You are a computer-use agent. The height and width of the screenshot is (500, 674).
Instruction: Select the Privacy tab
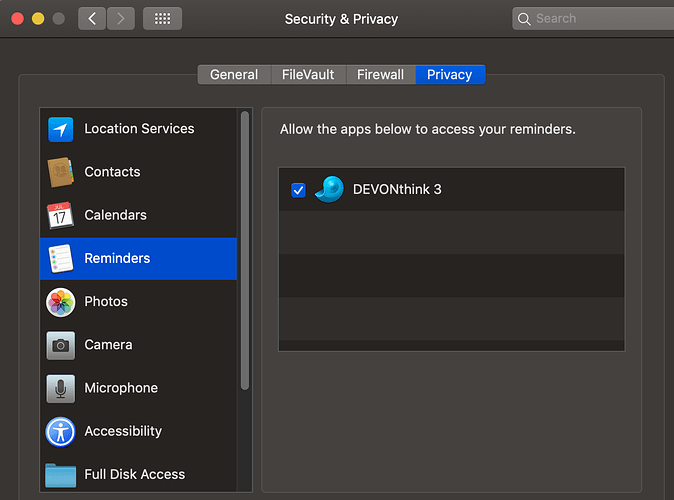click(x=449, y=75)
